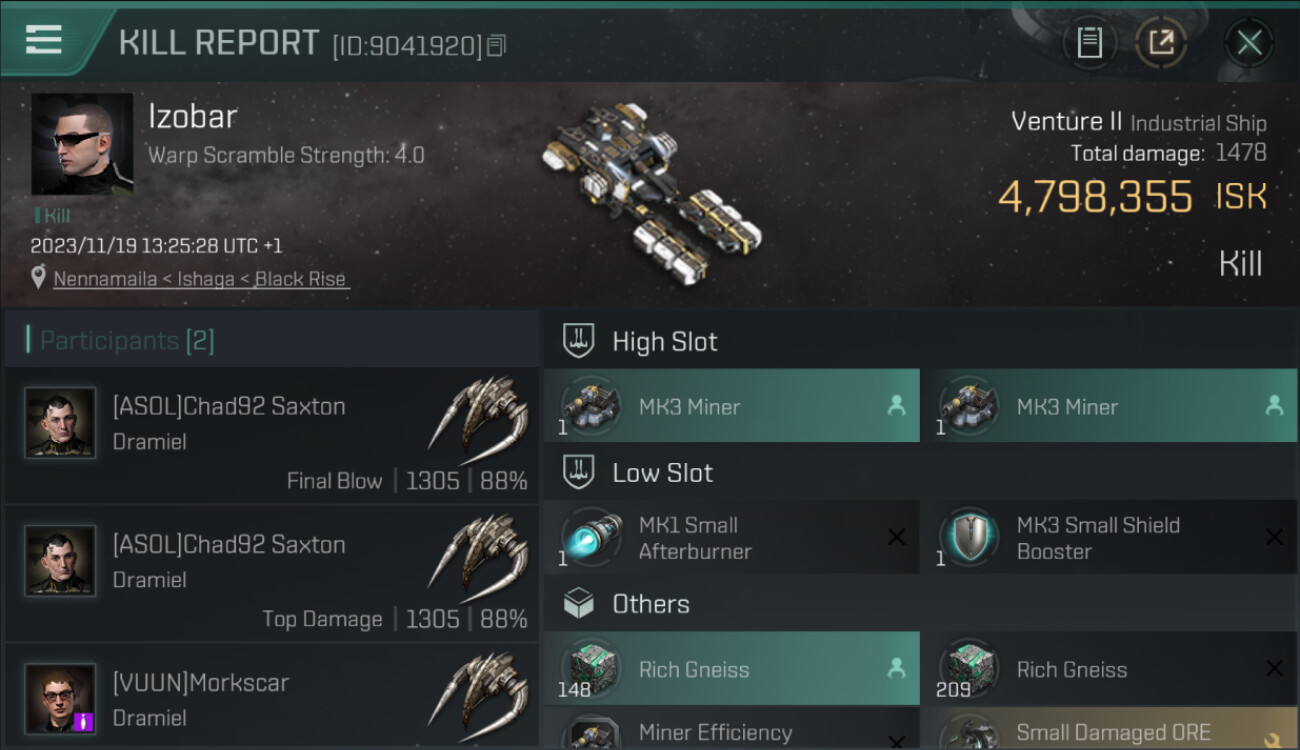Select the first MK3 Miner module
1300x750 pixels.
click(x=731, y=406)
